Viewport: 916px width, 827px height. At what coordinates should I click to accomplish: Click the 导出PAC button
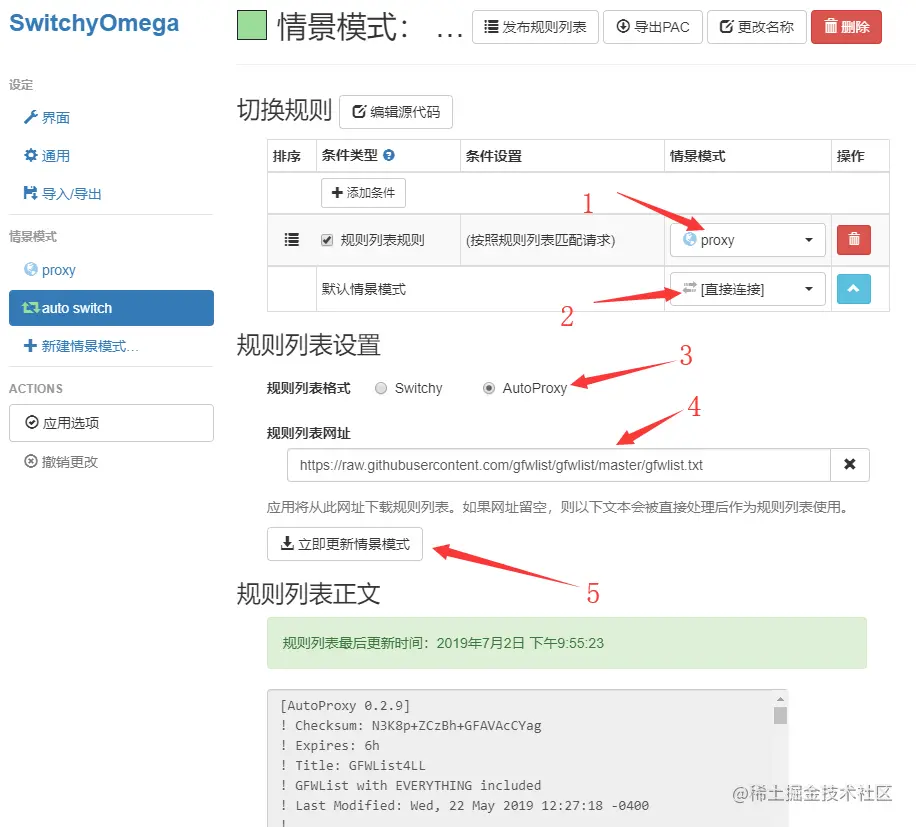coord(653,27)
